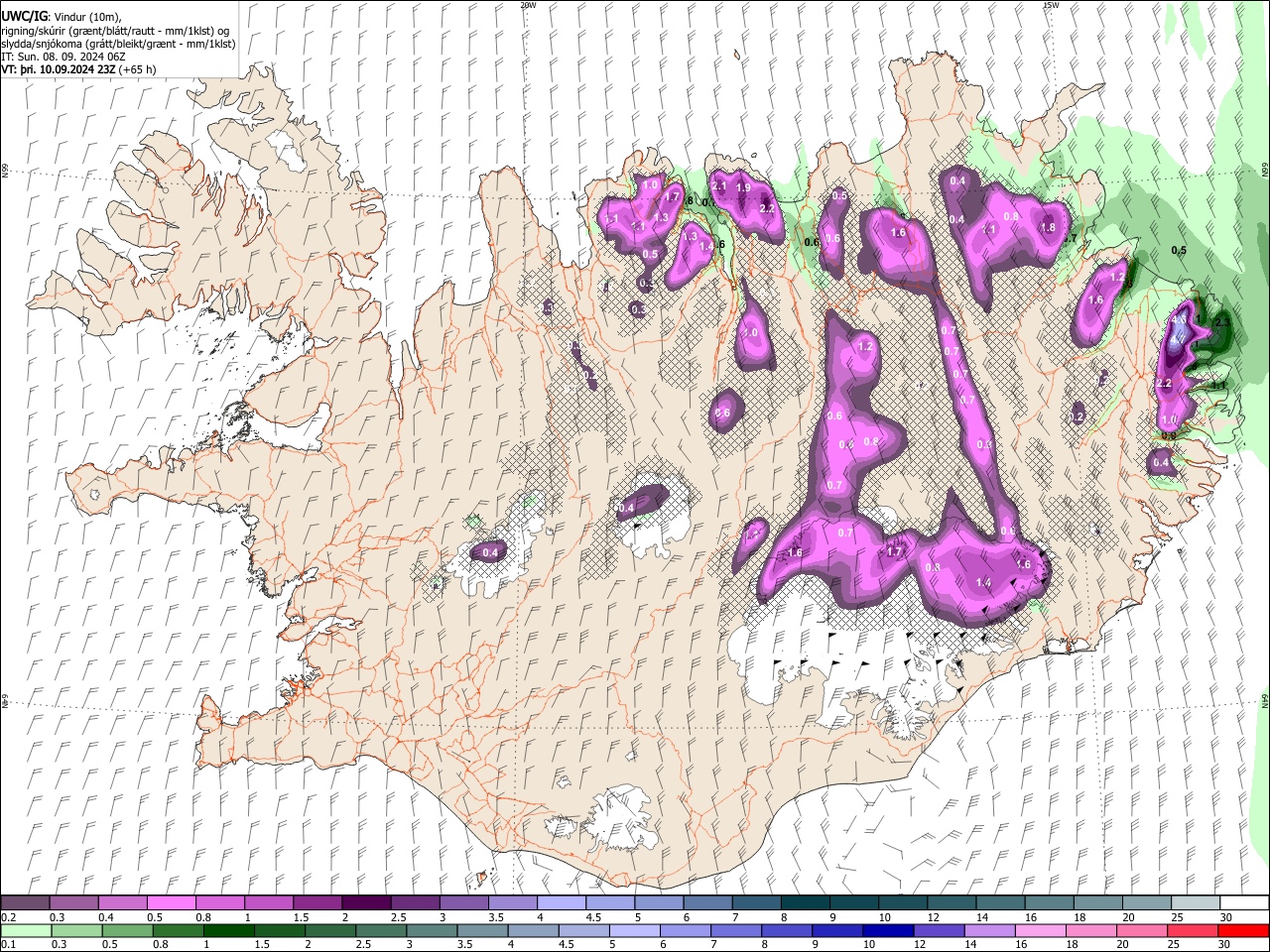Click the 2.1 snowfall value in the north

pyautogui.click(x=720, y=185)
